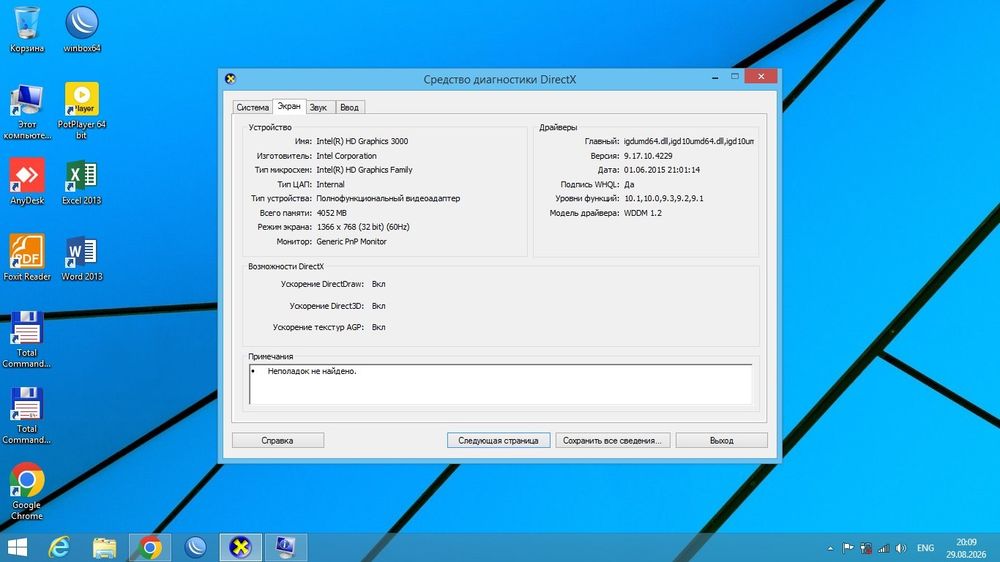The height and width of the screenshot is (562, 1000).
Task: Click Ускорение Direct3D label
Action: click(x=327, y=306)
